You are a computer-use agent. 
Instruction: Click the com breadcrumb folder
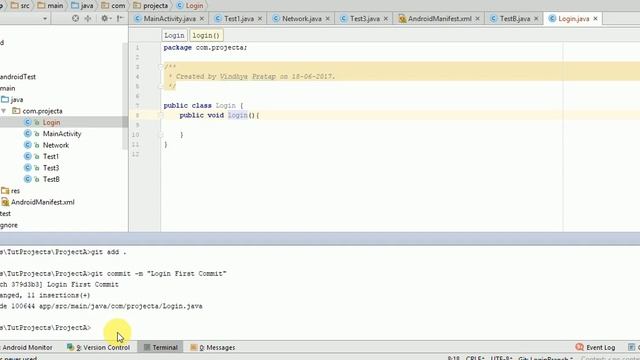coord(113,6)
